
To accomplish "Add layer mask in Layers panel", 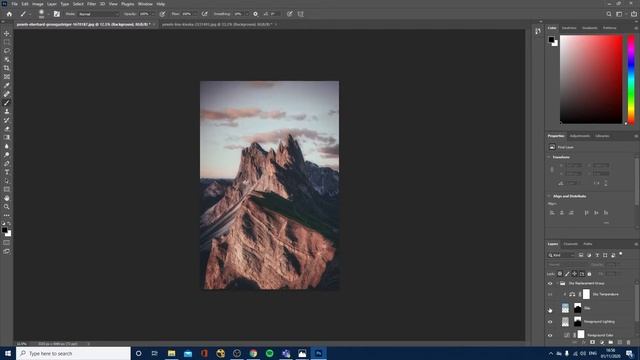I will coord(592,342).
